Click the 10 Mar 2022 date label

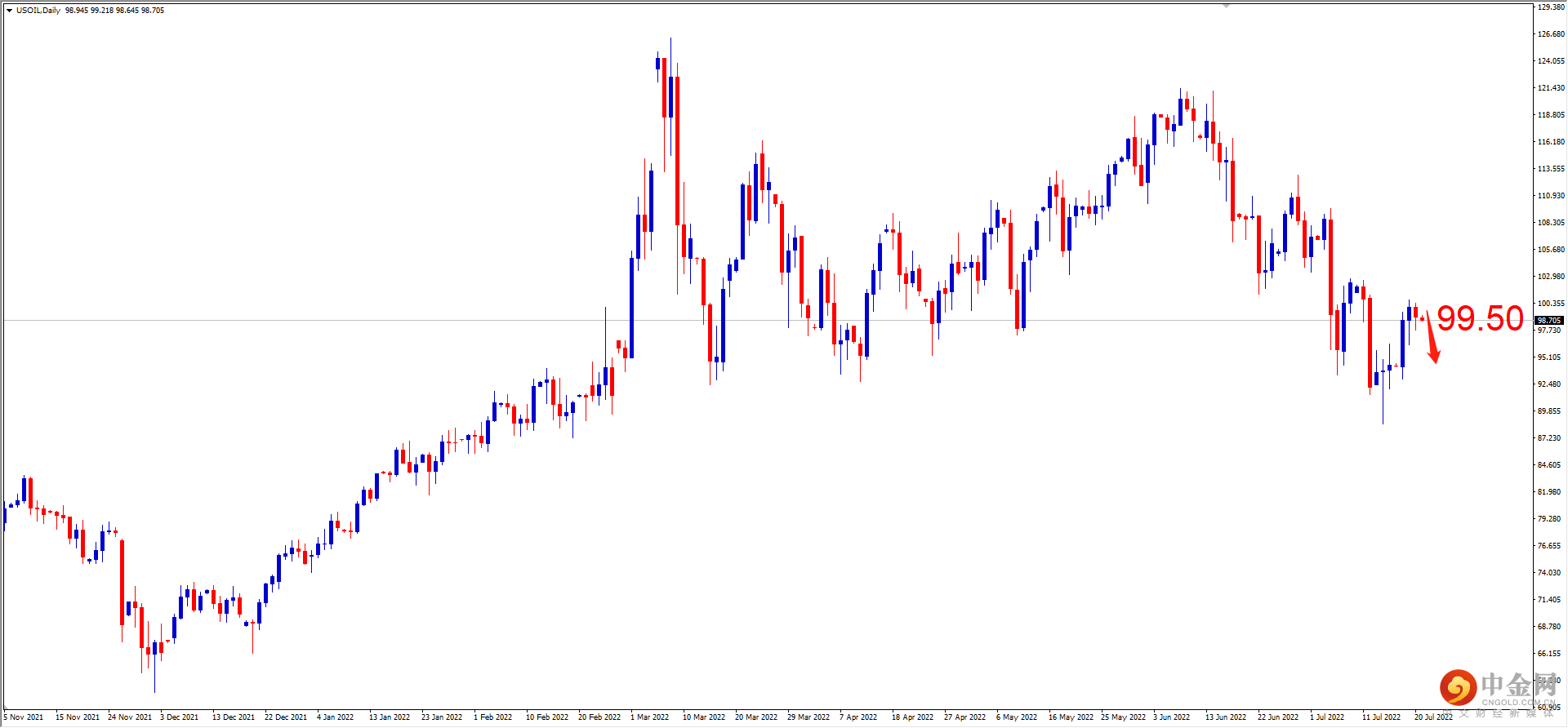(x=704, y=717)
